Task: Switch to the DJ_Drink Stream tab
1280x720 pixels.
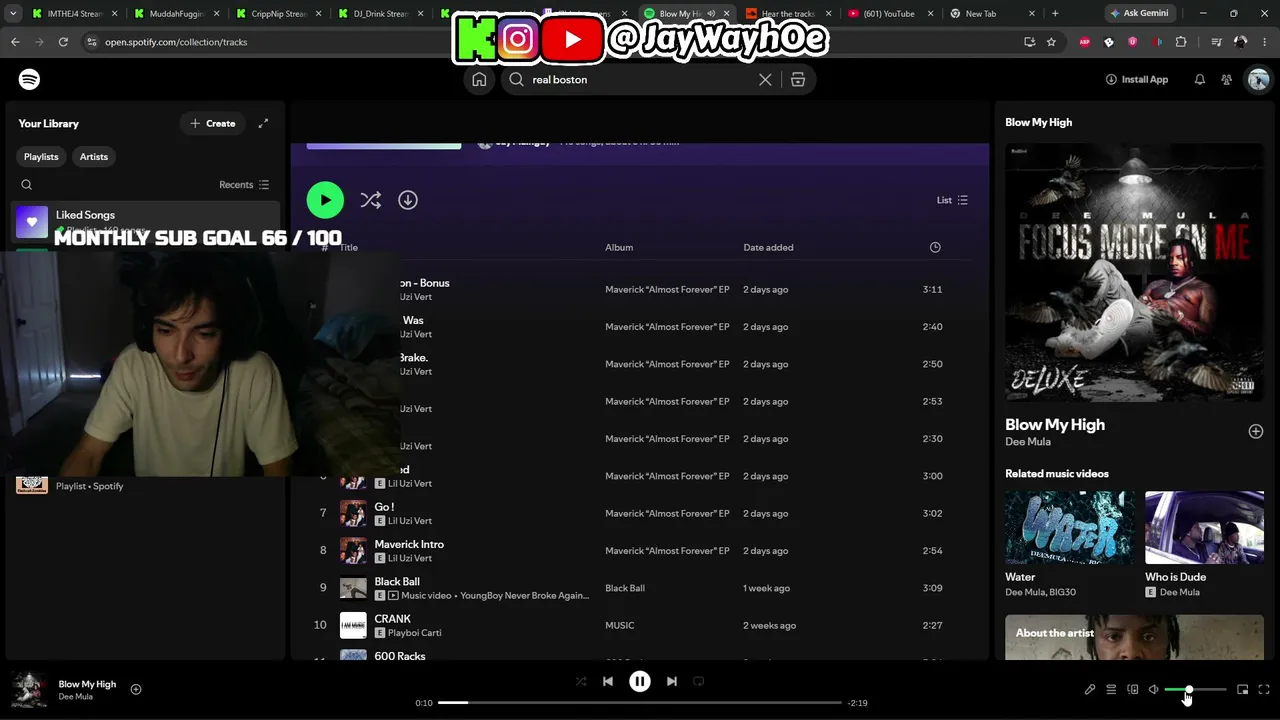Action: point(379,14)
